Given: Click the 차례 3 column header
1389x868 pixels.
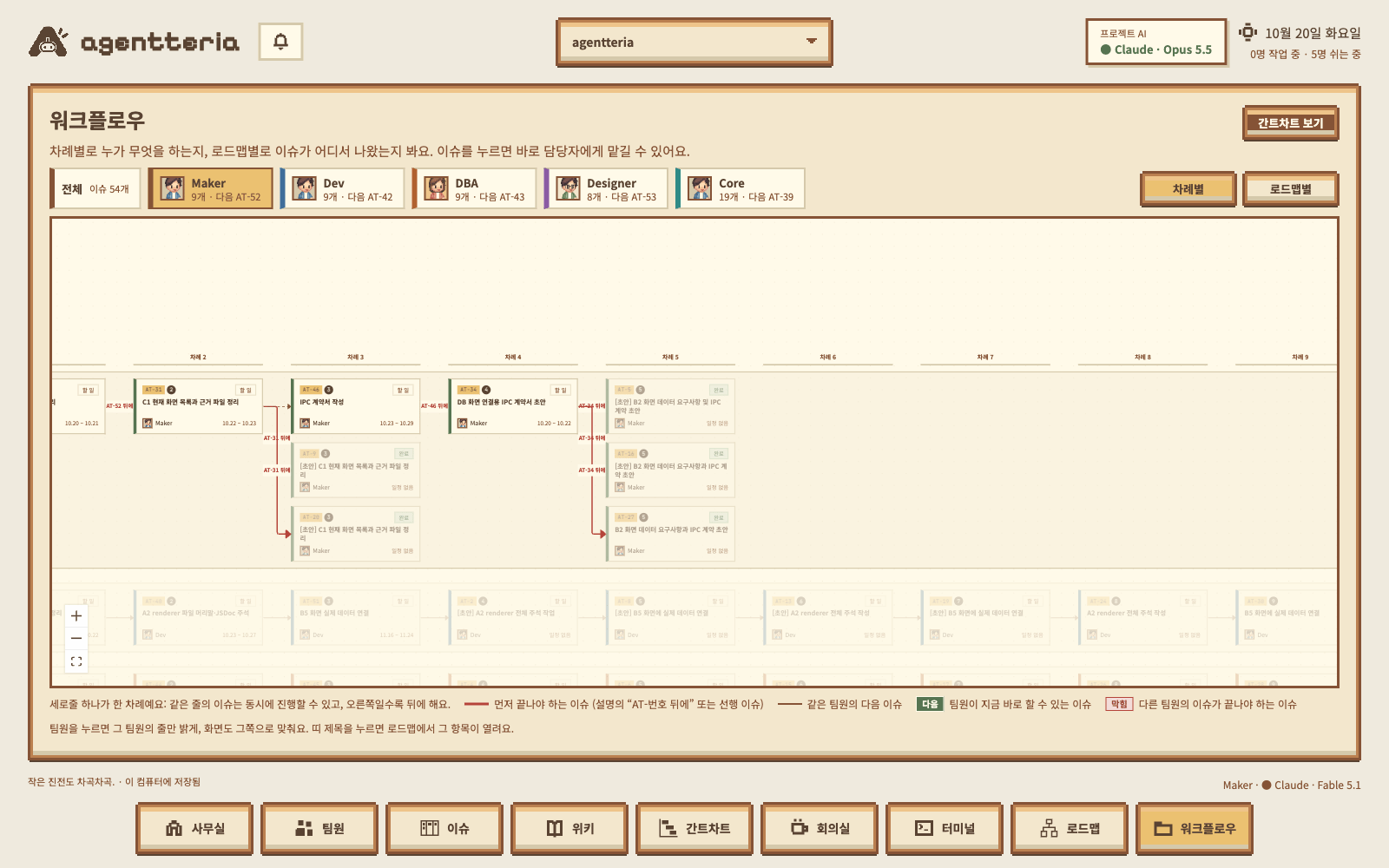Looking at the screenshot, I should [356, 357].
